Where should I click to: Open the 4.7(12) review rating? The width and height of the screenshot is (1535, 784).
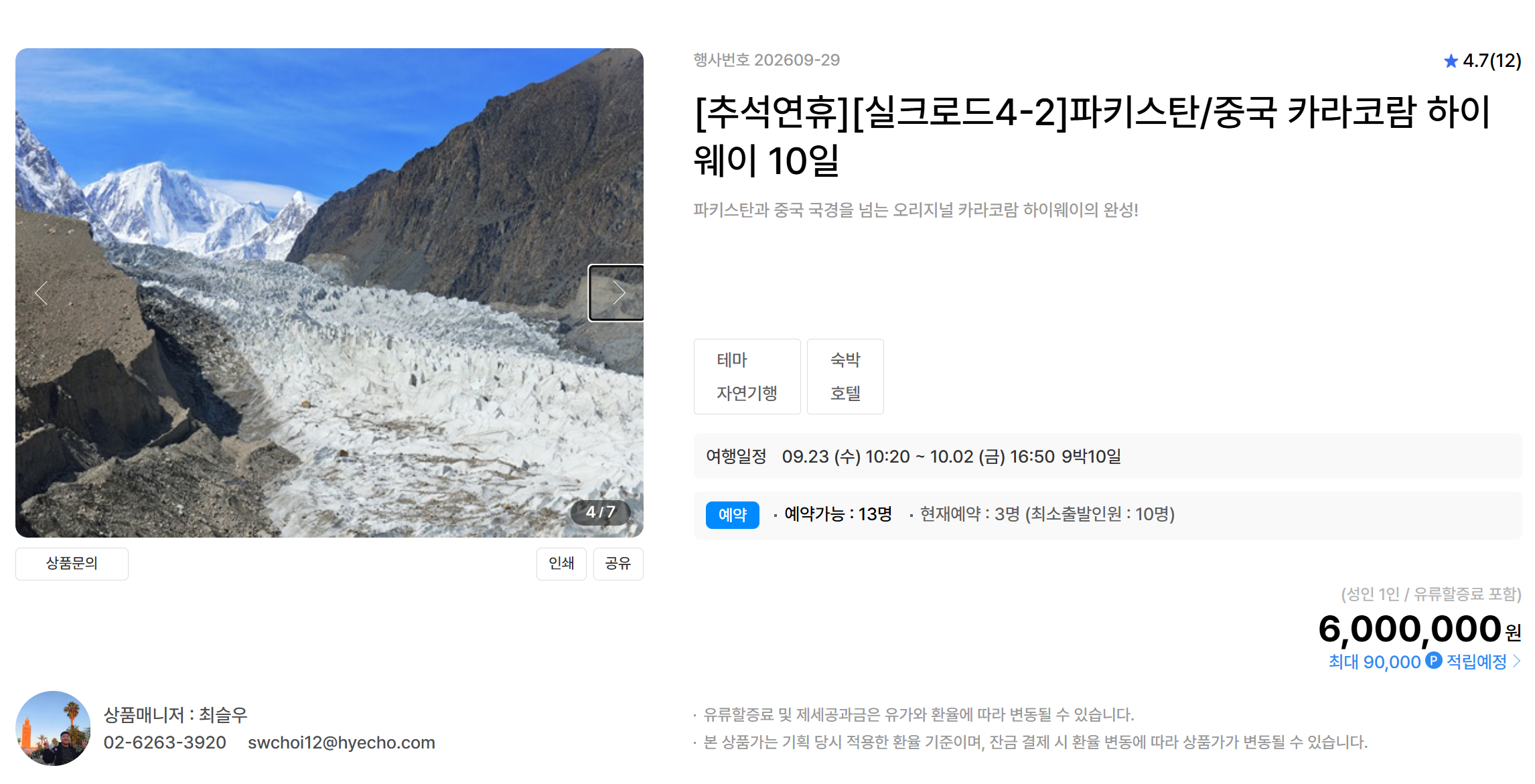(1483, 61)
